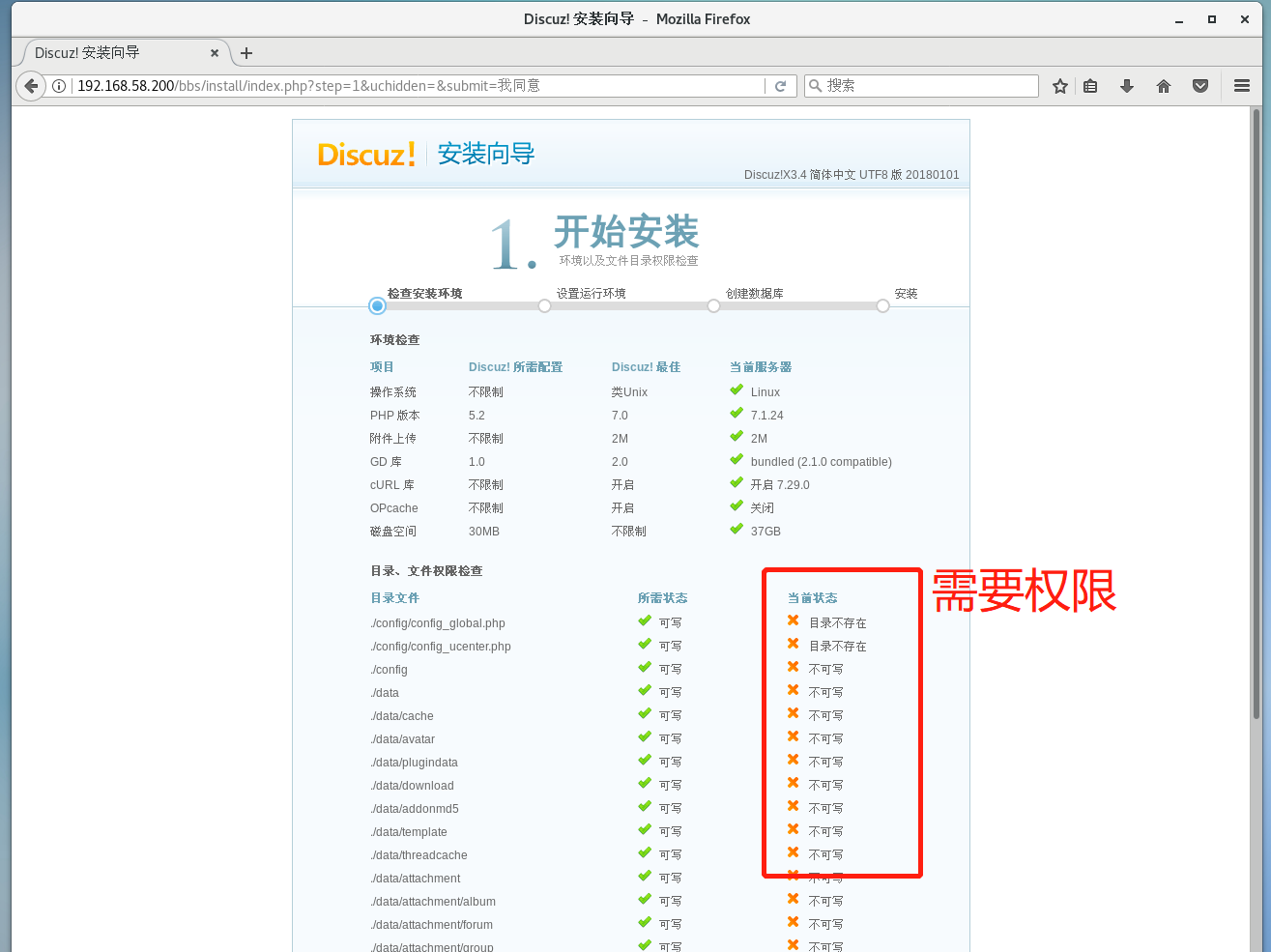Click the 检查安装环境 step circle
1271x952 pixels.
377,306
